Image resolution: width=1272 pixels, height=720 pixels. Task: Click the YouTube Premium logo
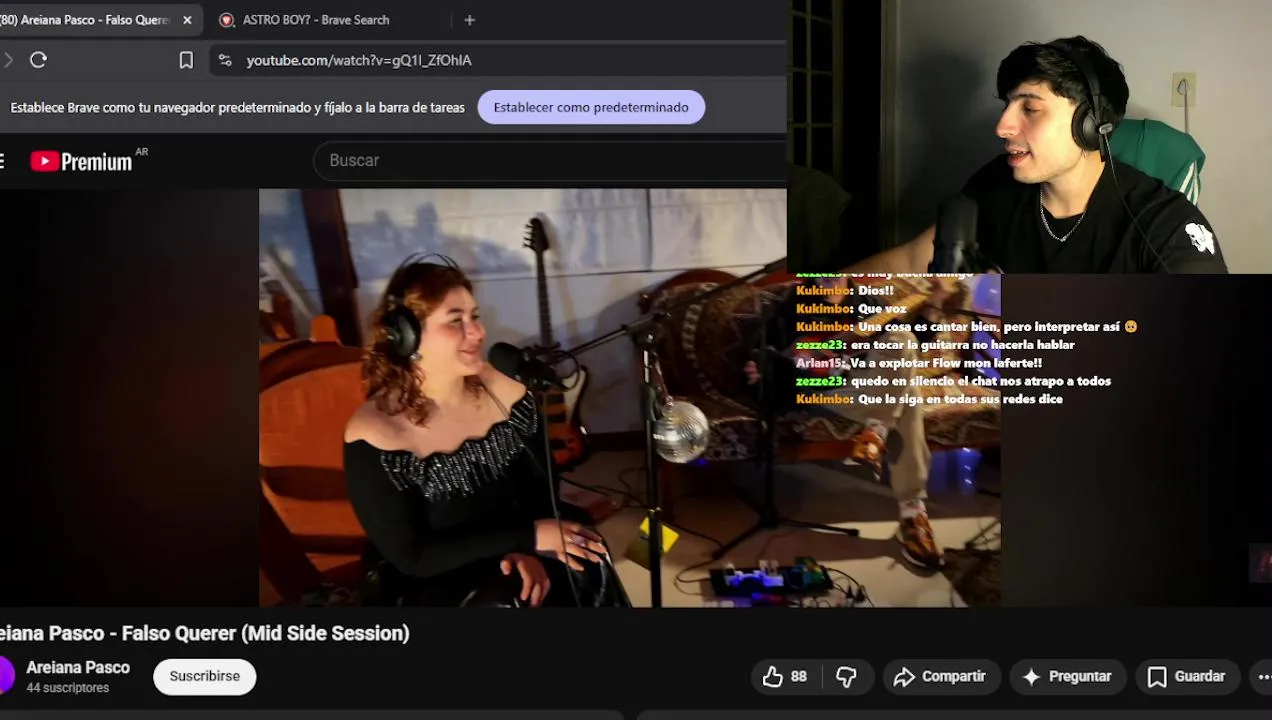point(81,161)
